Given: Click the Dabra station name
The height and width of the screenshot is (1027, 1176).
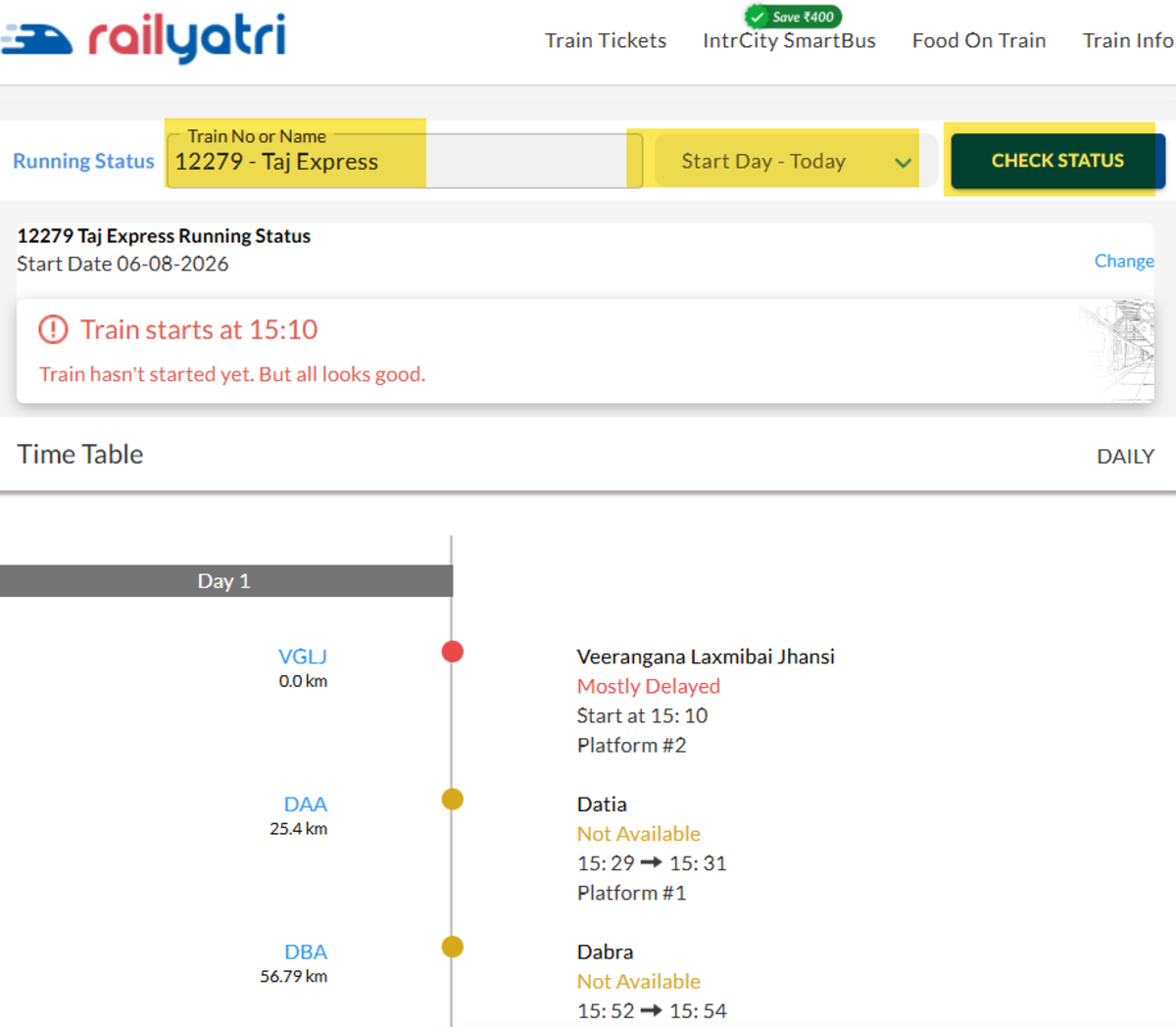Looking at the screenshot, I should point(605,952).
